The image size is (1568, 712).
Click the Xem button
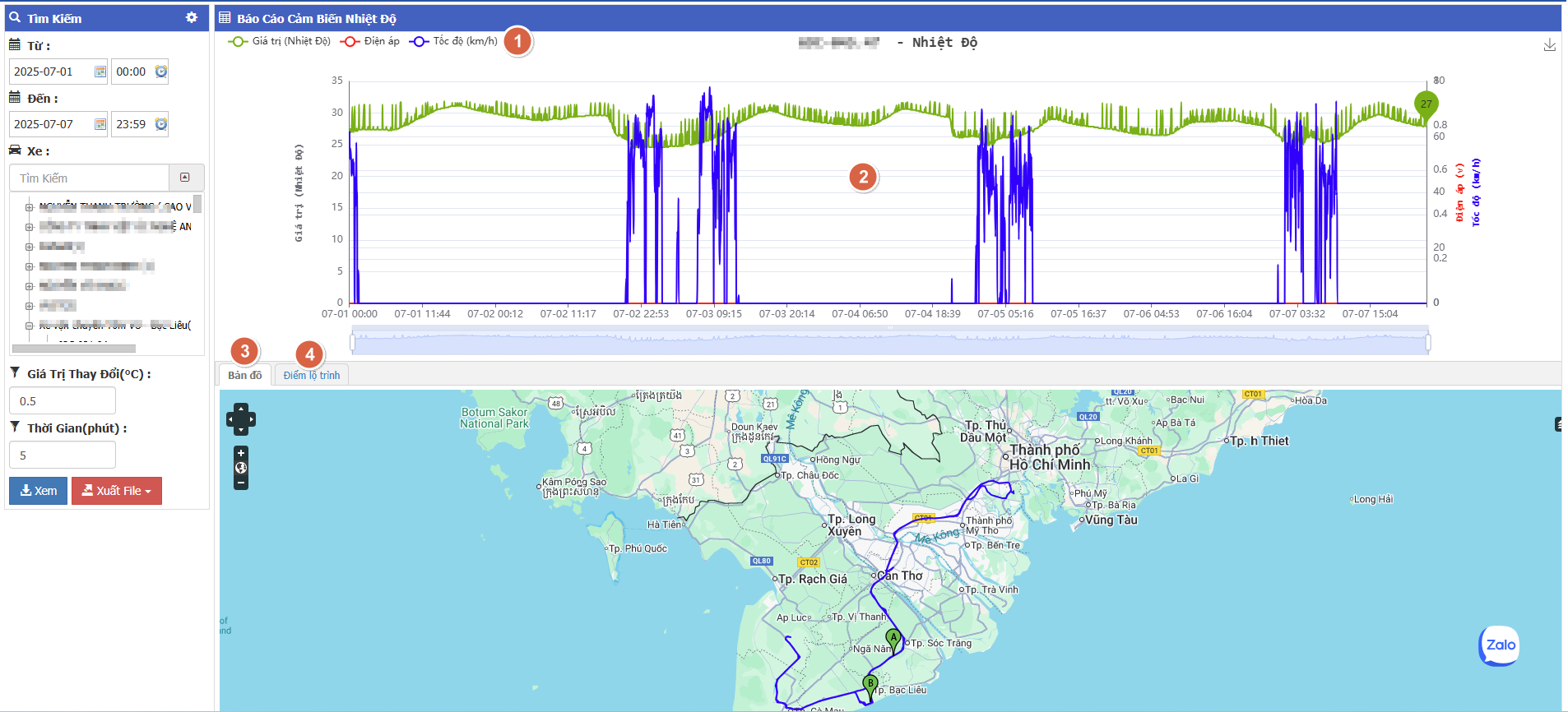38,491
